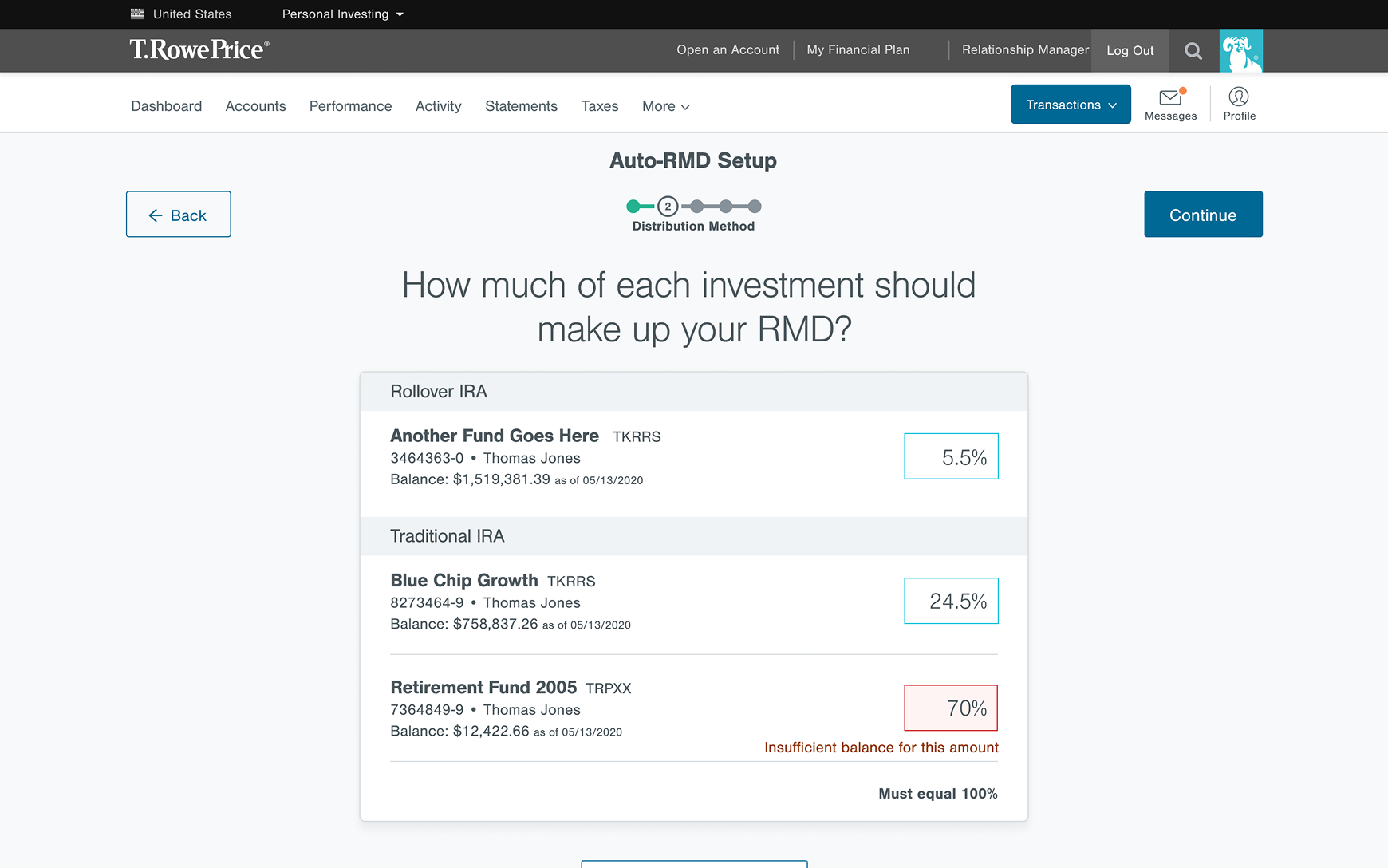Click the Rollover IRA section header
The height and width of the screenshot is (868, 1388).
694,392
